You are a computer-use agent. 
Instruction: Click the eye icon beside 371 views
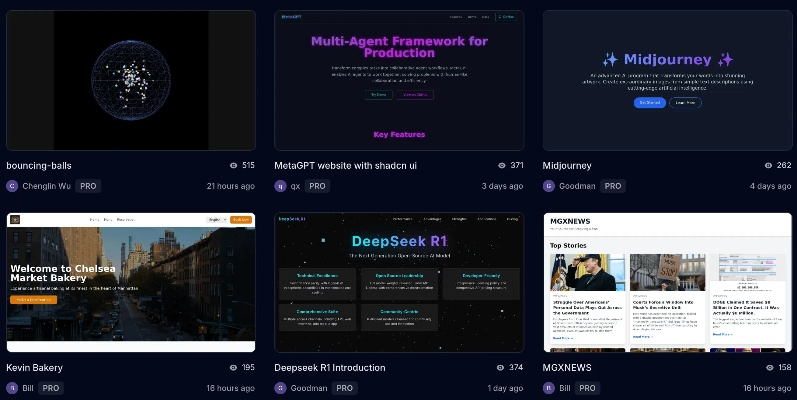pos(502,165)
